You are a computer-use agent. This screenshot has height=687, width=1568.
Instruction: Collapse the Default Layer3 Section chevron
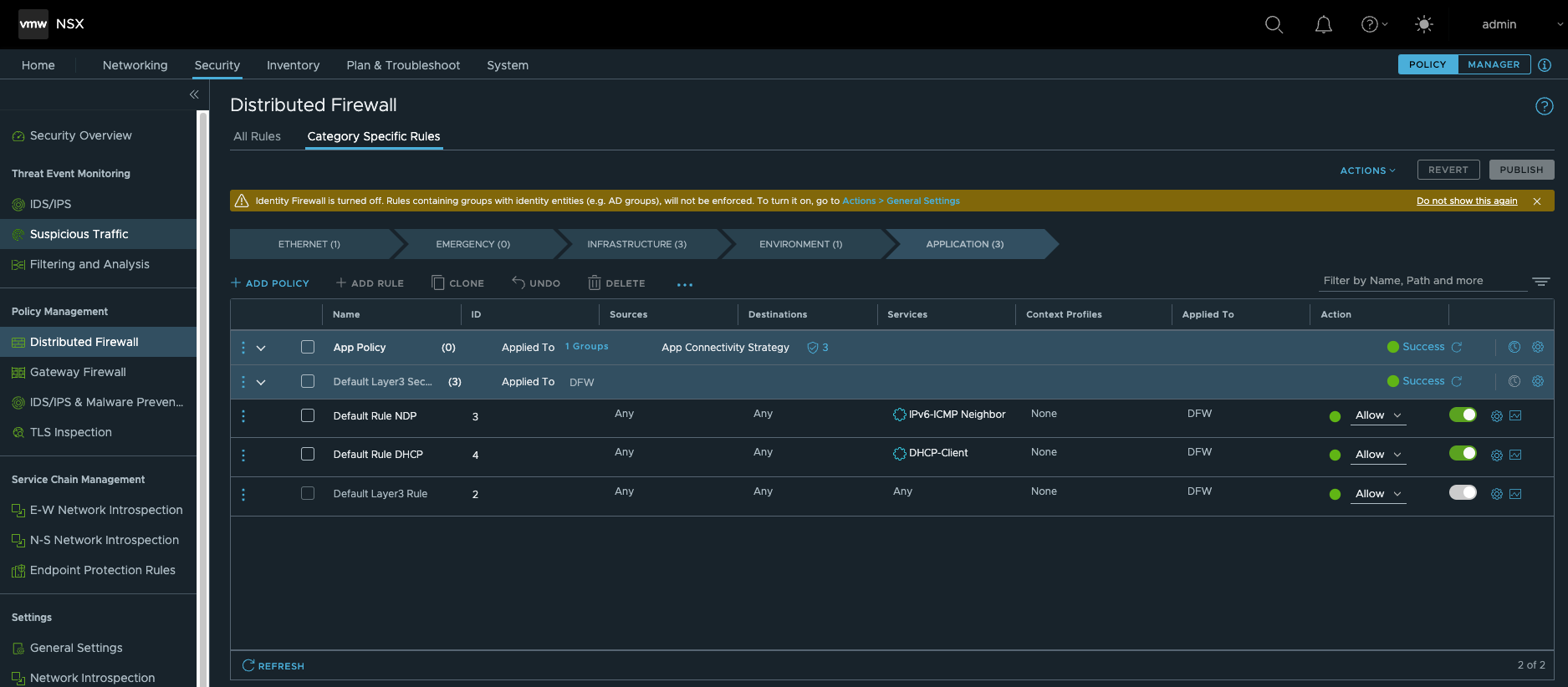(x=261, y=383)
